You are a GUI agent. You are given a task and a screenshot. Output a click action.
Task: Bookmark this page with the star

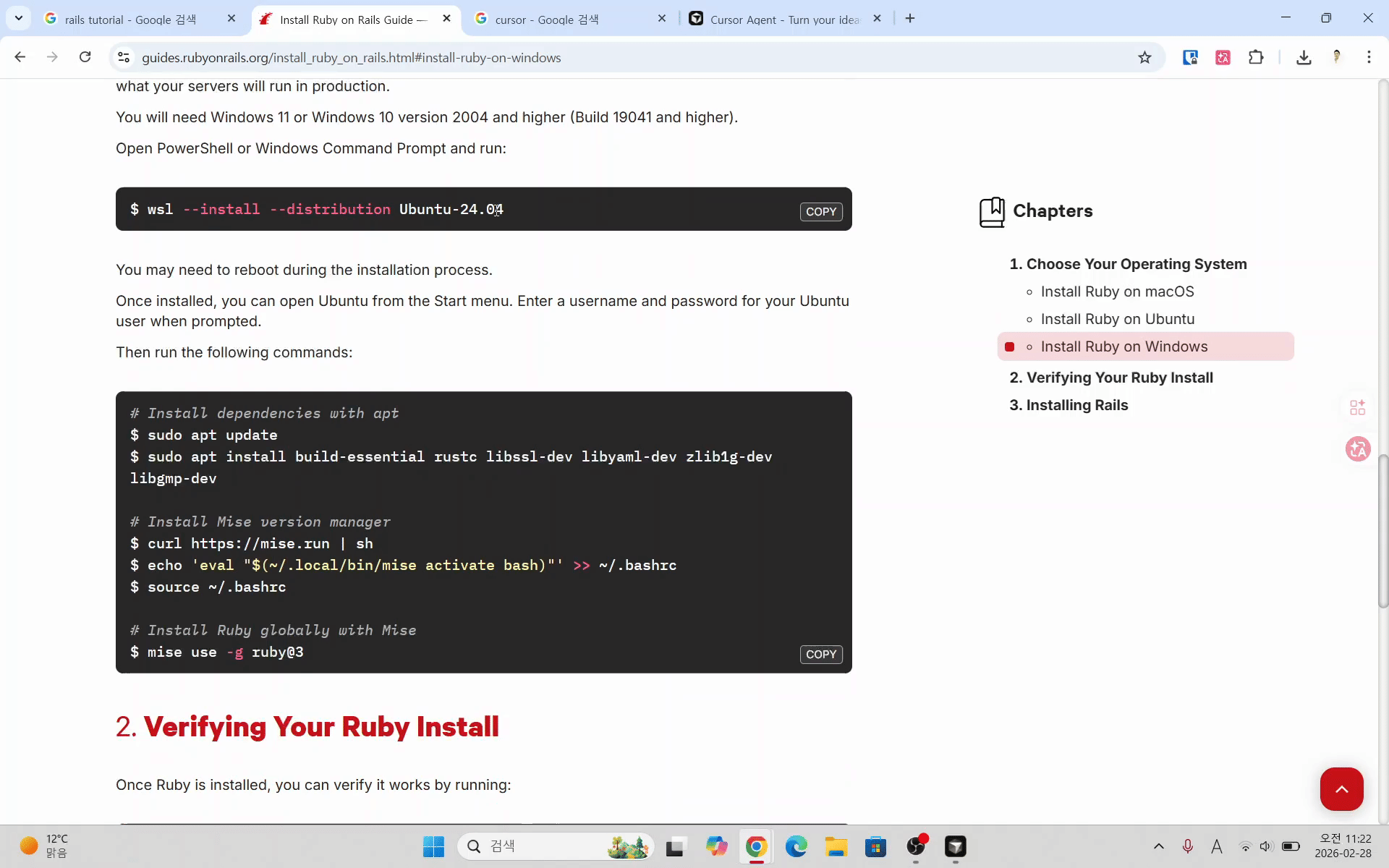click(1144, 57)
